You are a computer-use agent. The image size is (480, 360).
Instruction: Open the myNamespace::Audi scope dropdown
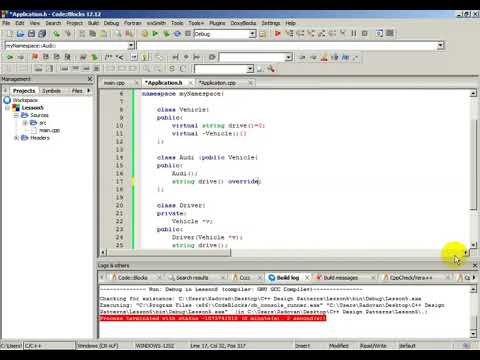[131, 45]
